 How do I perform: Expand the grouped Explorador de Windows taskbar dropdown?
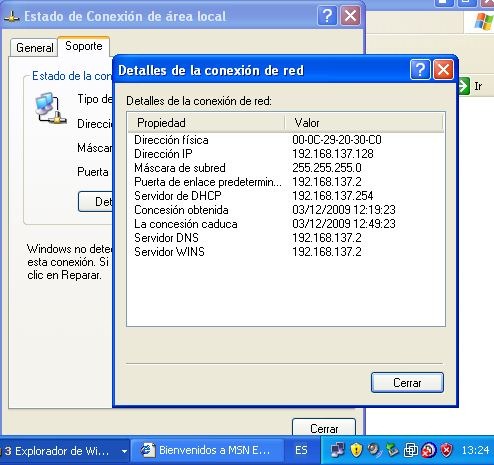(124, 451)
